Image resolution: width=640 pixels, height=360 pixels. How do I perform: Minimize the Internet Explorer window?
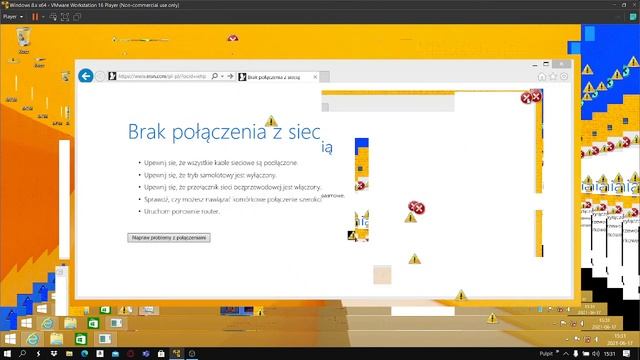tap(535, 64)
